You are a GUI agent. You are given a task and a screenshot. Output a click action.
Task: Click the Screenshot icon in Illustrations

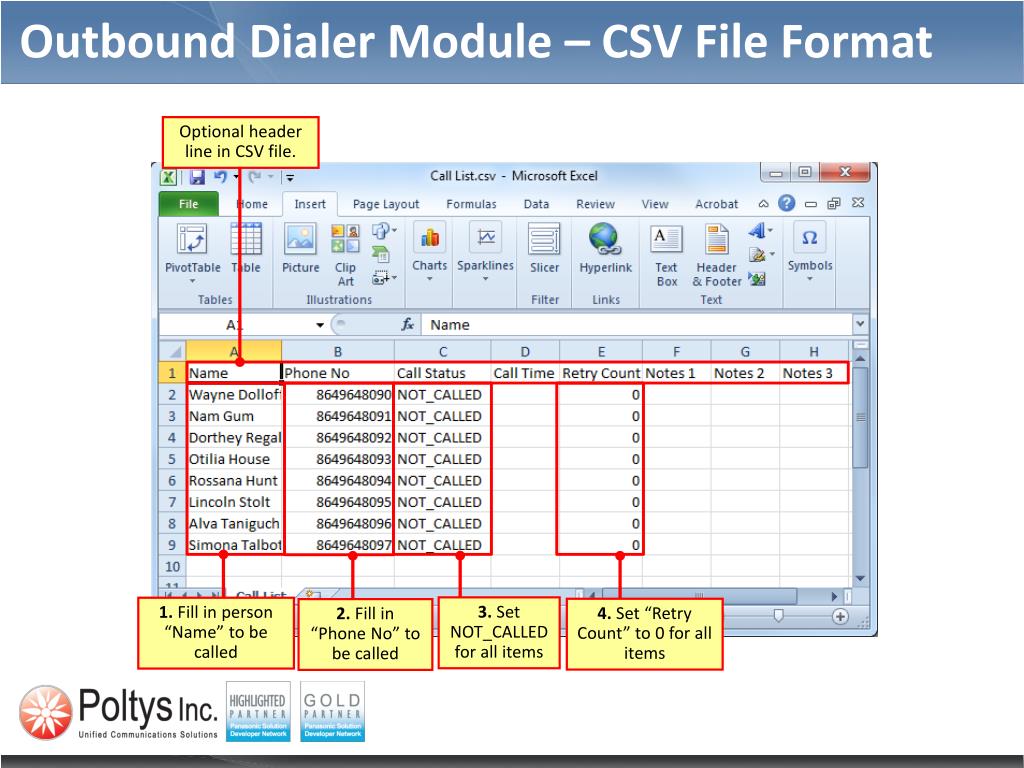[x=381, y=278]
